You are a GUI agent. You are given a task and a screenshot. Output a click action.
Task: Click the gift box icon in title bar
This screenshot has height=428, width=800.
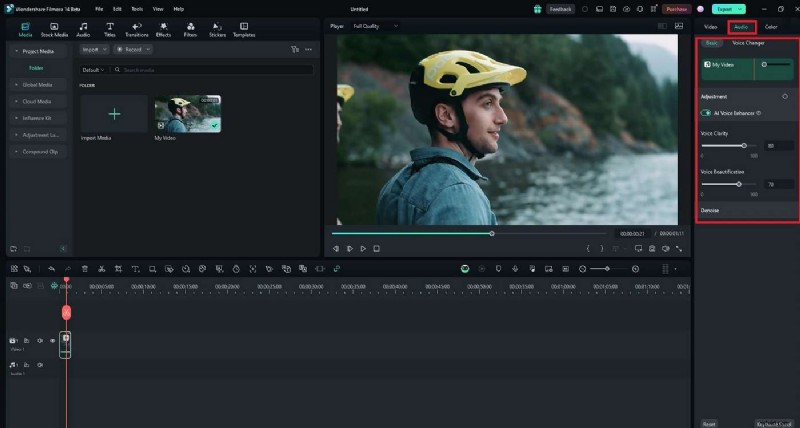click(537, 8)
